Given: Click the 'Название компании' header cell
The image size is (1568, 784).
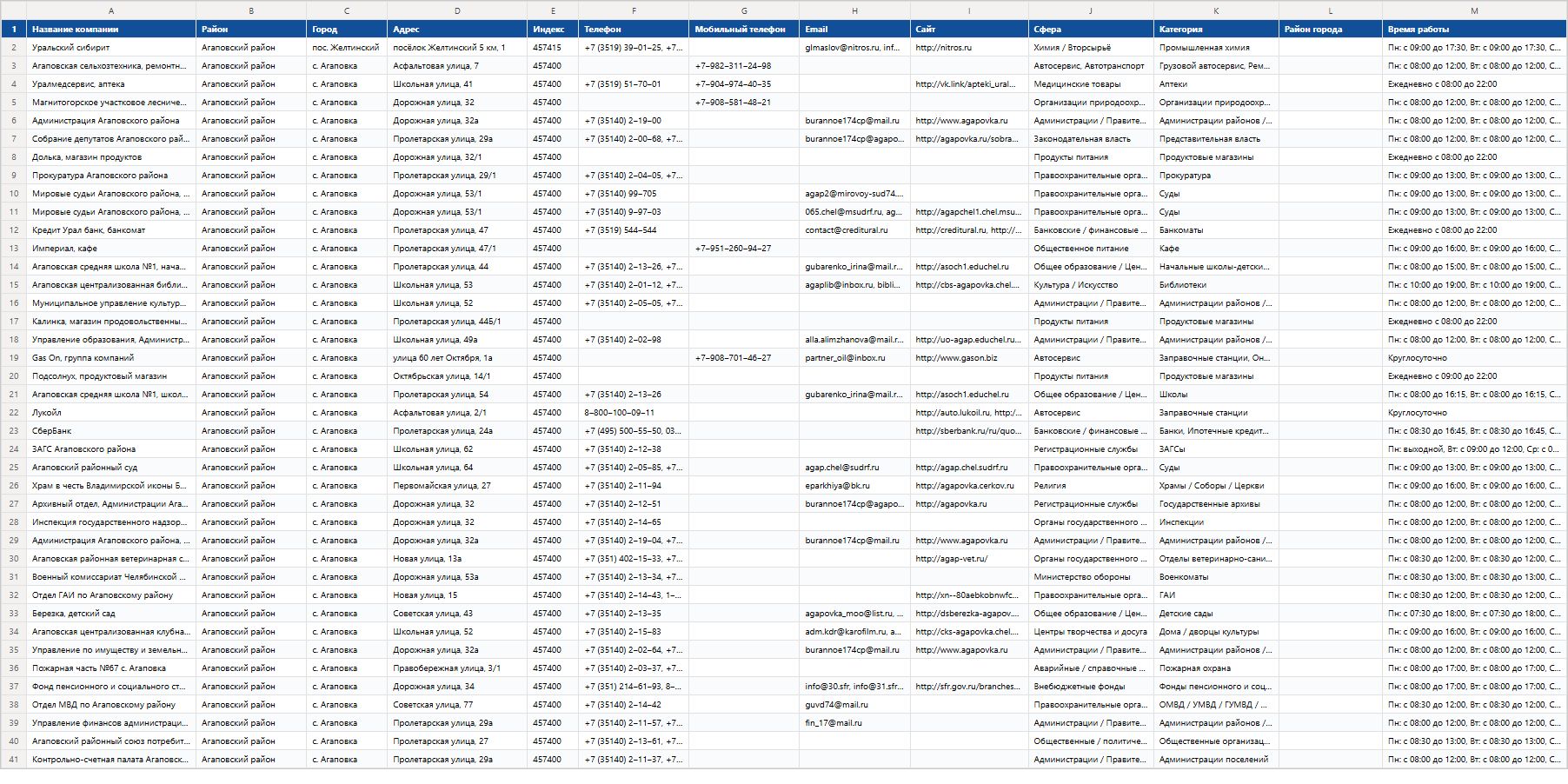Looking at the screenshot, I should tap(111, 30).
